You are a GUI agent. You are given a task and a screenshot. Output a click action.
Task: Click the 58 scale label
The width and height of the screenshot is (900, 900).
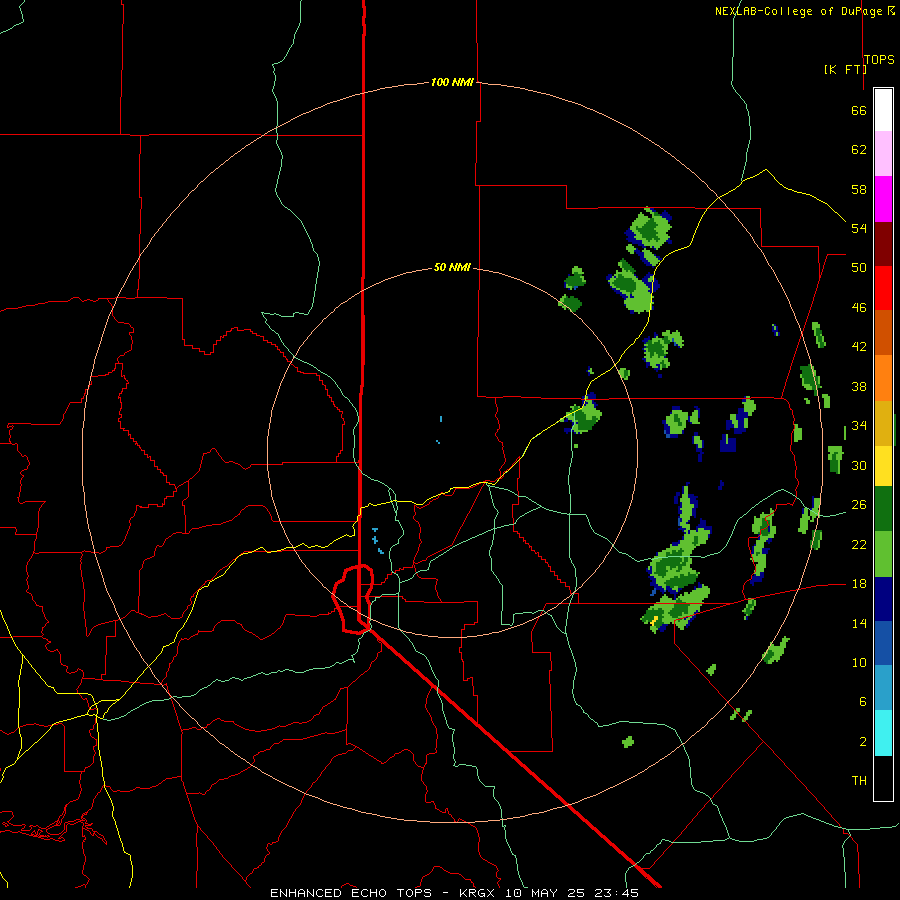859,189
